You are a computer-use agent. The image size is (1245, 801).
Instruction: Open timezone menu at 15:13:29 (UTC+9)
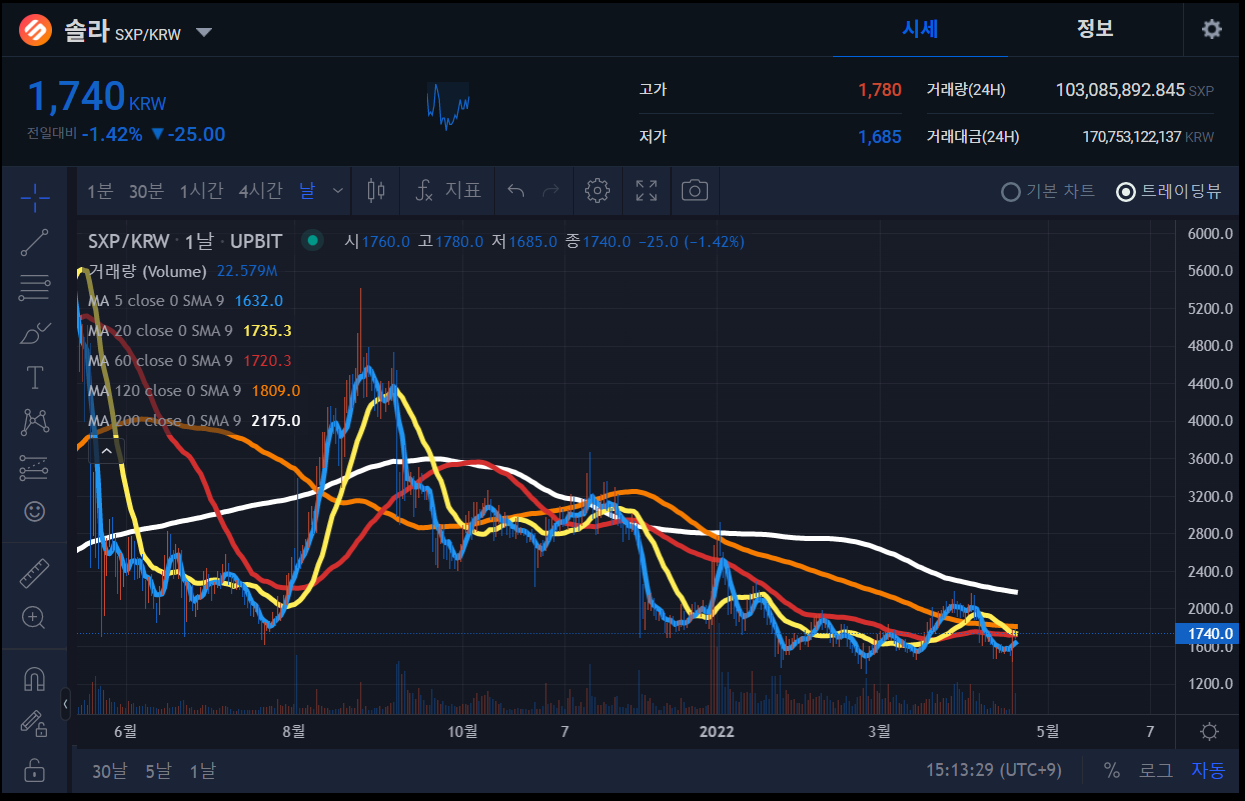point(994,771)
